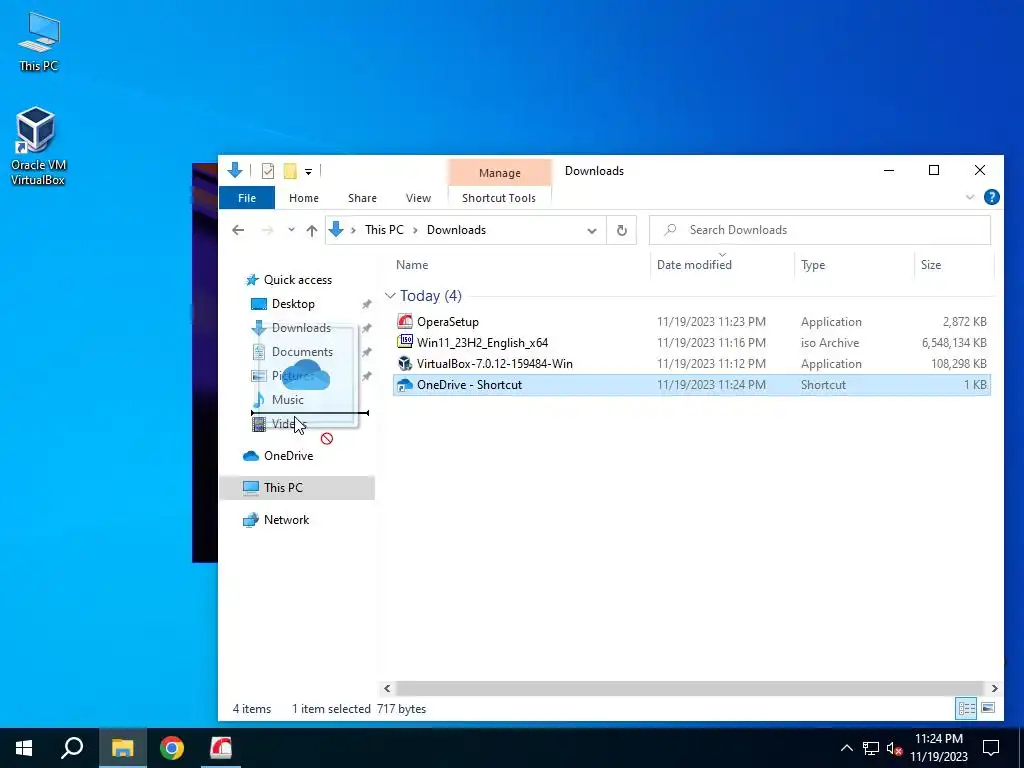Show hidden system tray icons
Screen dimensions: 1024x768
(x=846, y=748)
